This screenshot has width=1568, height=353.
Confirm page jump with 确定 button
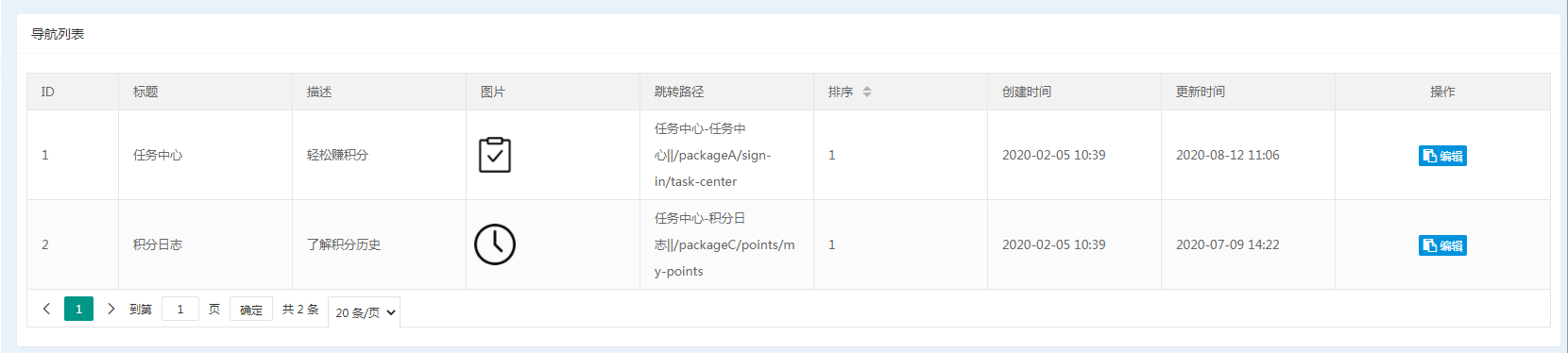(251, 310)
